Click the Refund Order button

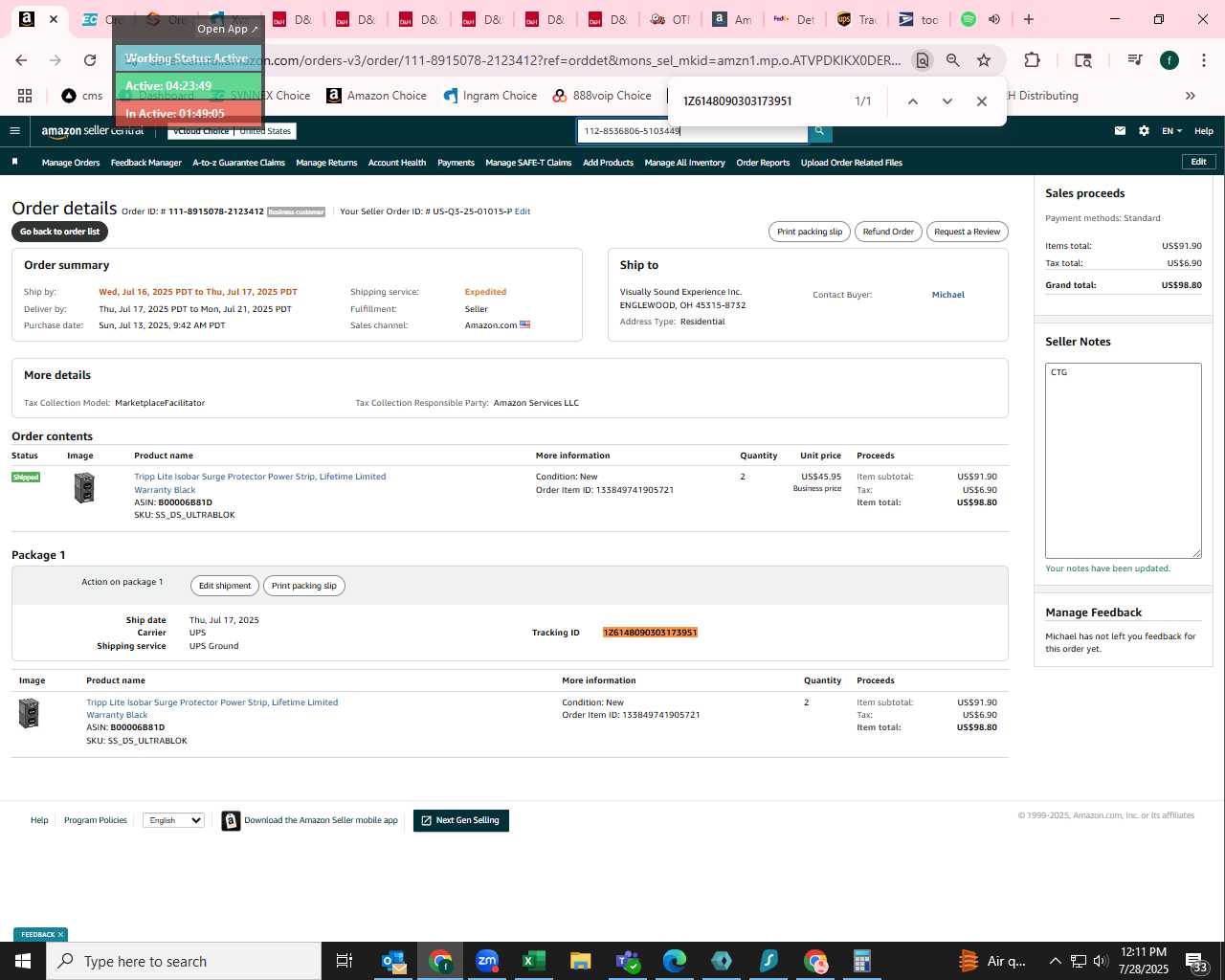[x=888, y=232]
